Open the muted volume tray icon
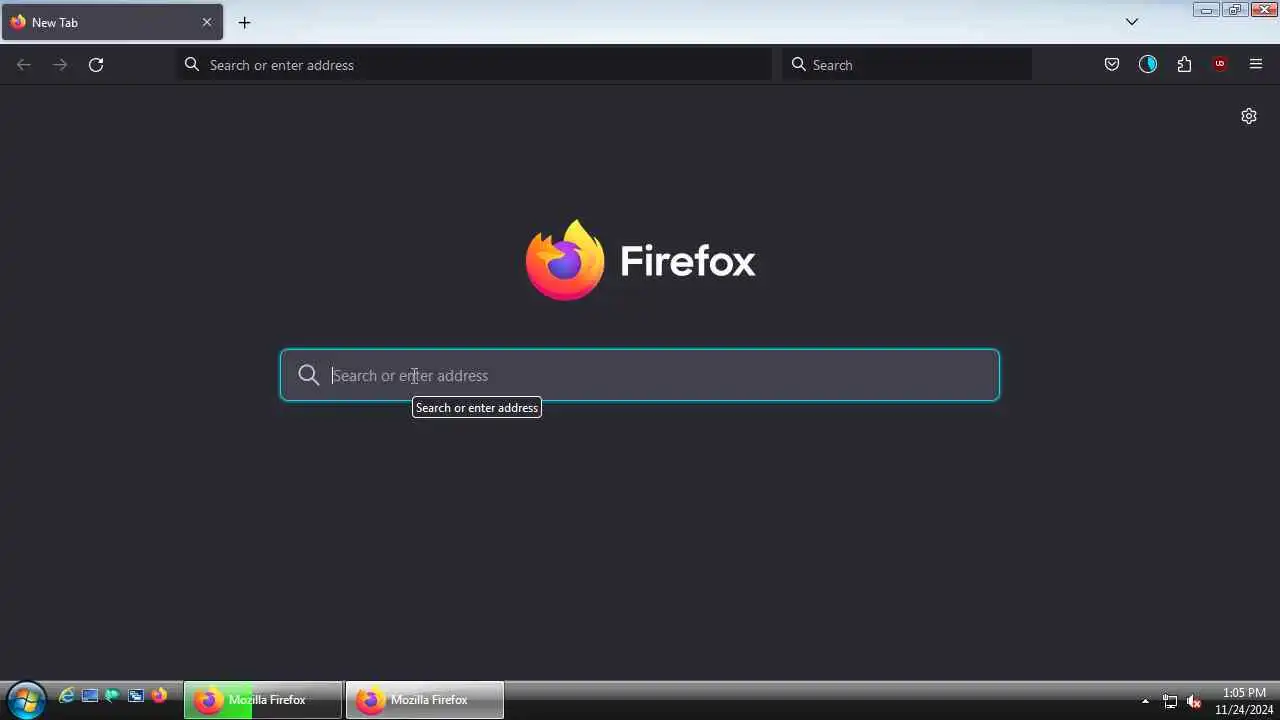This screenshot has height=720, width=1280. [1194, 701]
